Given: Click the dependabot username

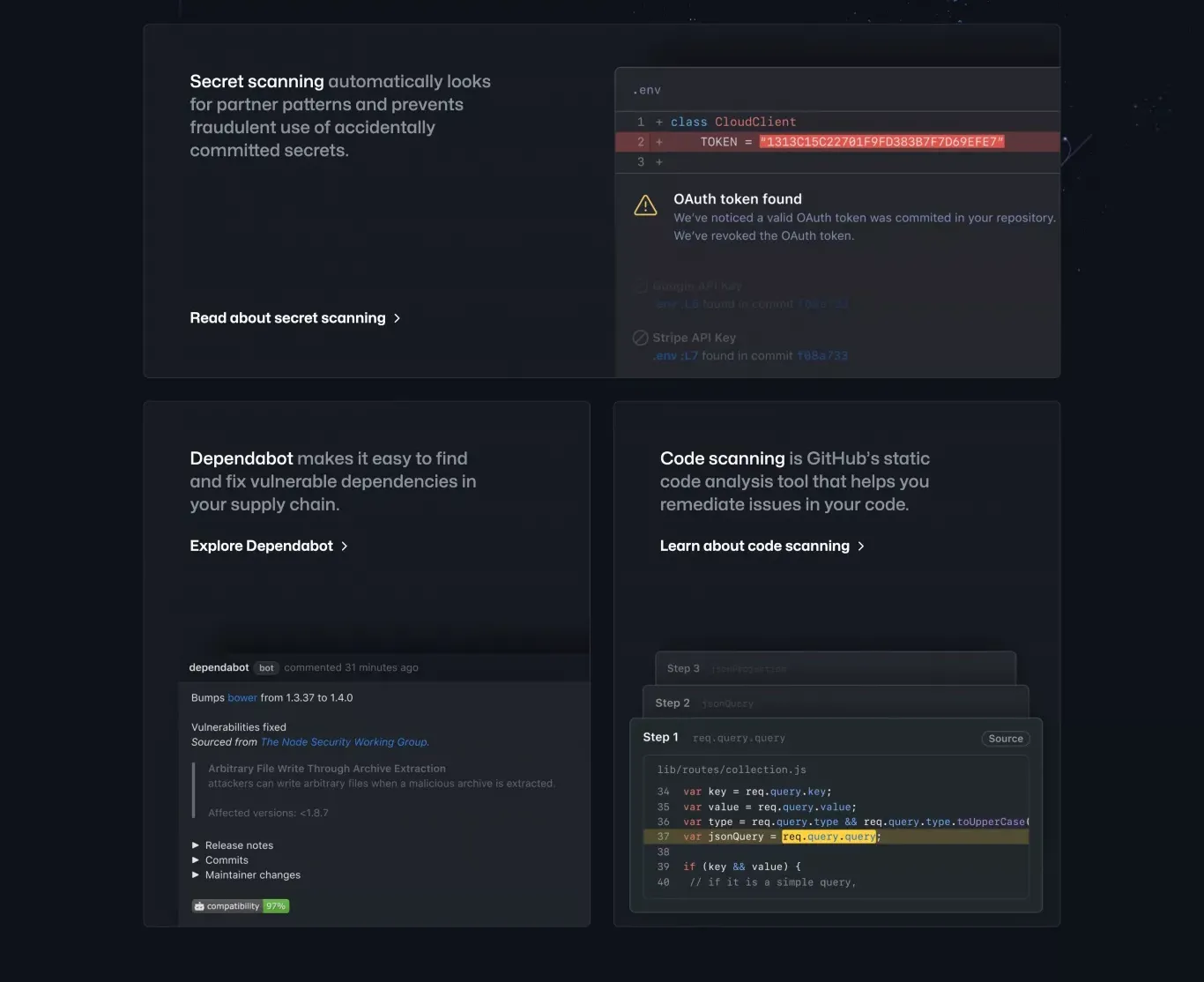Looking at the screenshot, I should 219,667.
